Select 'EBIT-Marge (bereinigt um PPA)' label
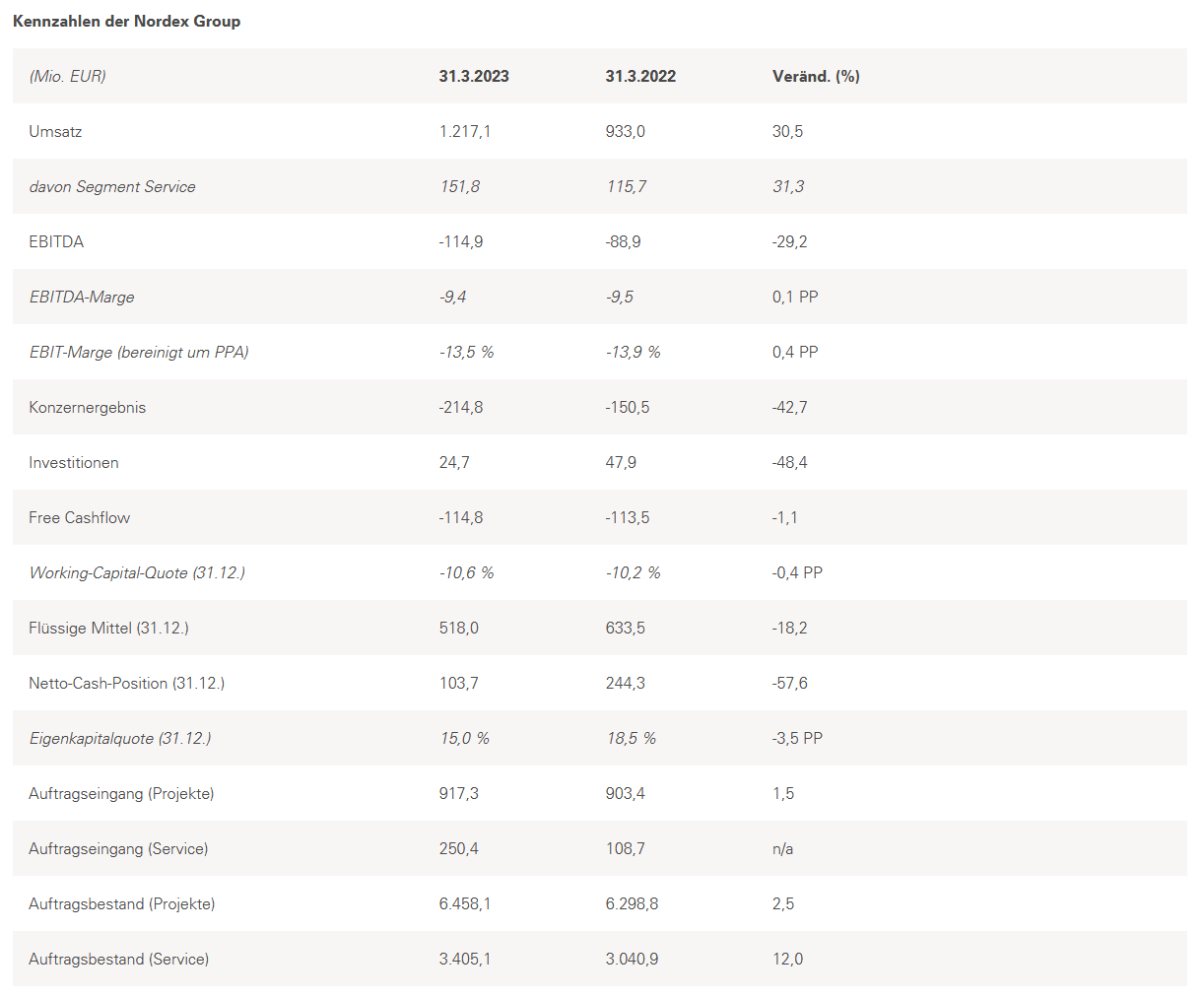Screen dimensions: 1204x998 click(x=139, y=352)
